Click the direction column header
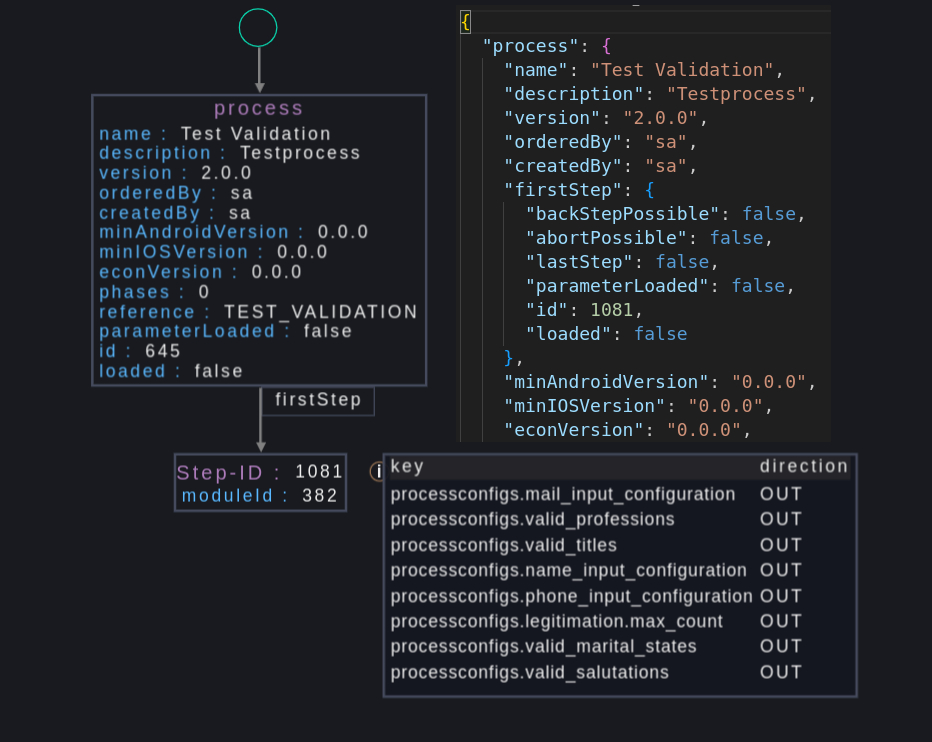 pyautogui.click(x=804, y=466)
